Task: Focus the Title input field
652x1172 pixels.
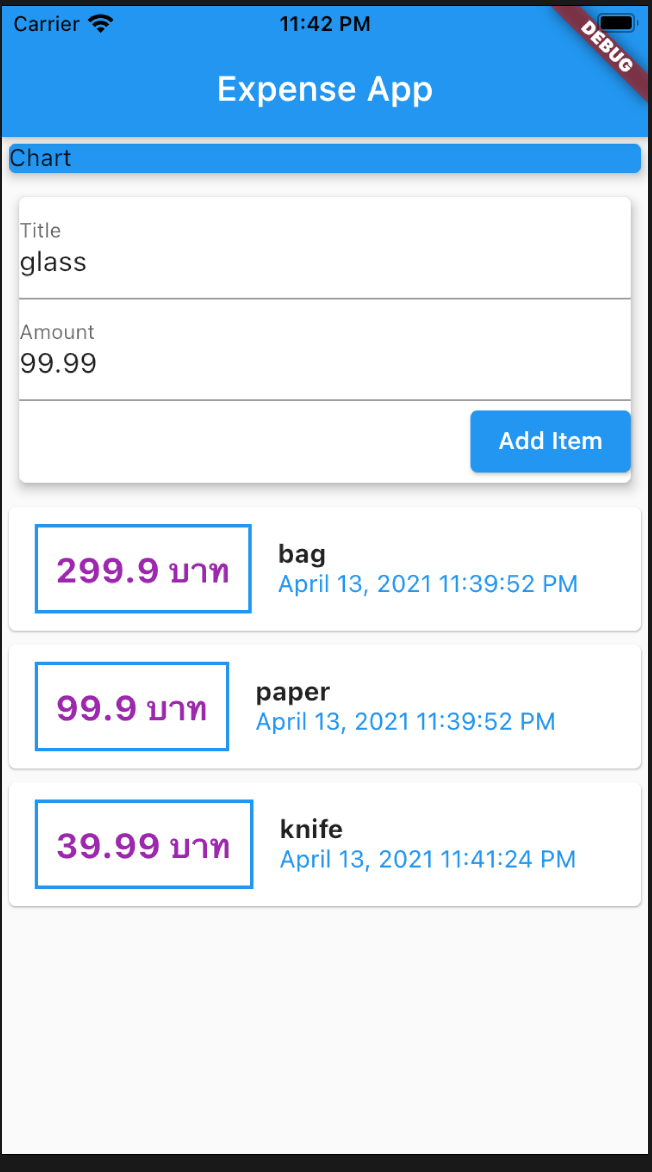Action: pyautogui.click(x=324, y=263)
